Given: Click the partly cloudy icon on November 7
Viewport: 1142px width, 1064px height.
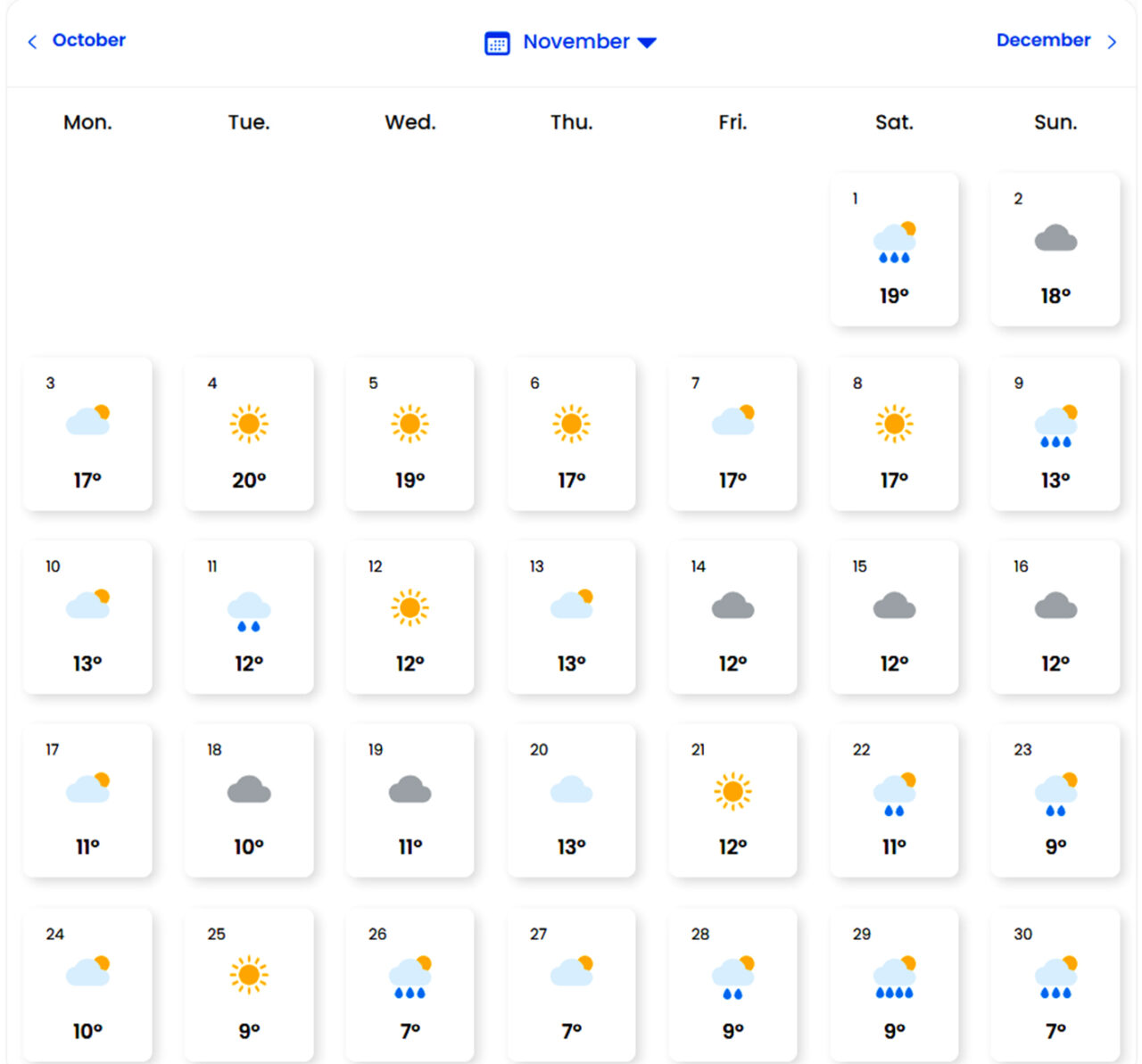Looking at the screenshot, I should tap(733, 420).
